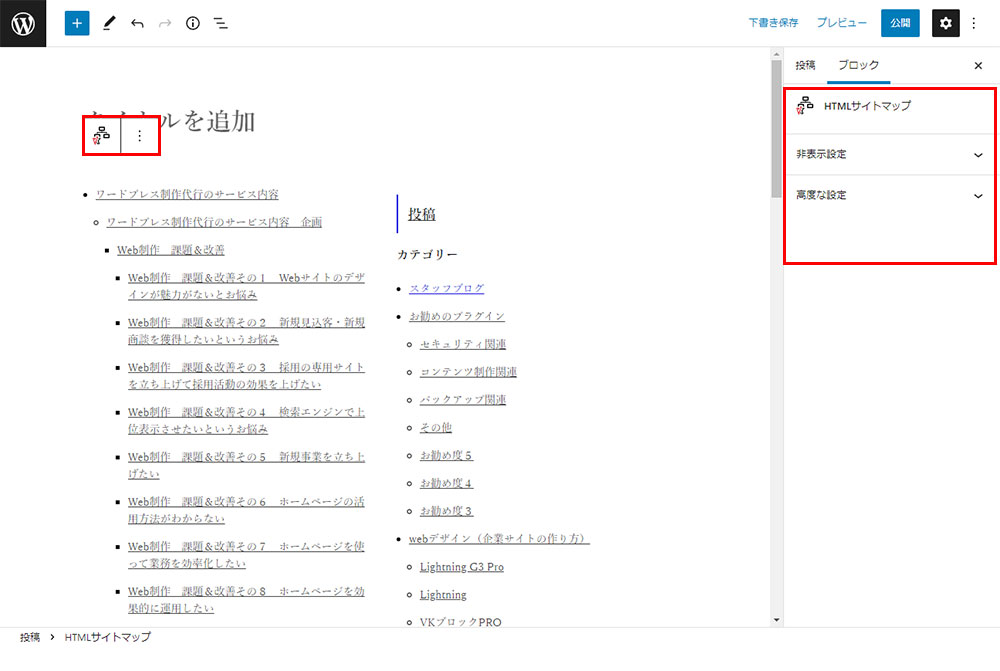The image size is (1000, 671).
Task: Switch to the 投稿 sidebar tab
Action: pyautogui.click(x=805, y=65)
